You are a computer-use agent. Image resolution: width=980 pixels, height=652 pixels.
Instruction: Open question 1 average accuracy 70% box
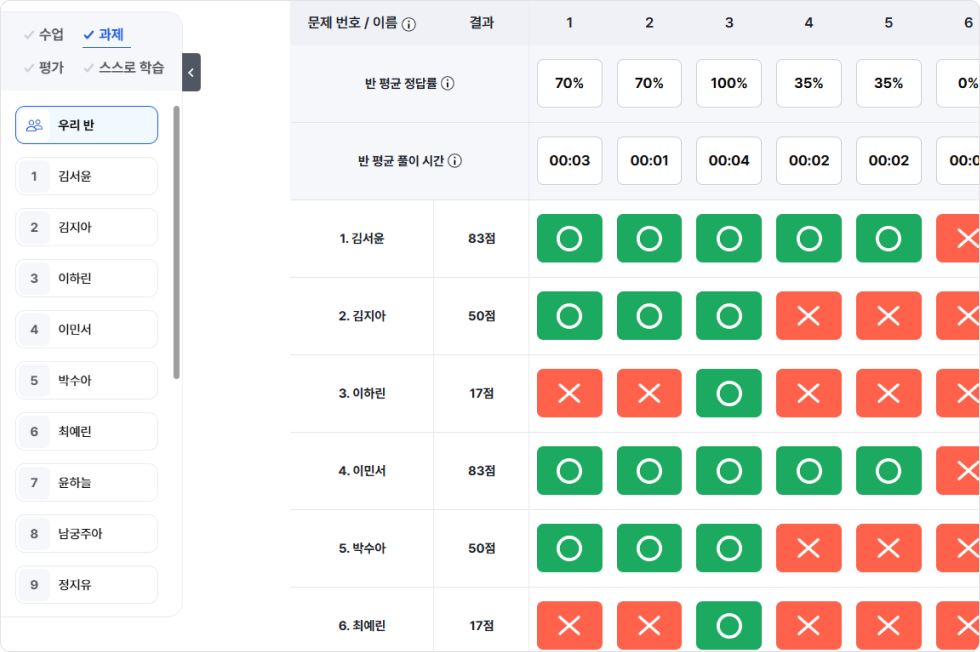pyautogui.click(x=569, y=83)
